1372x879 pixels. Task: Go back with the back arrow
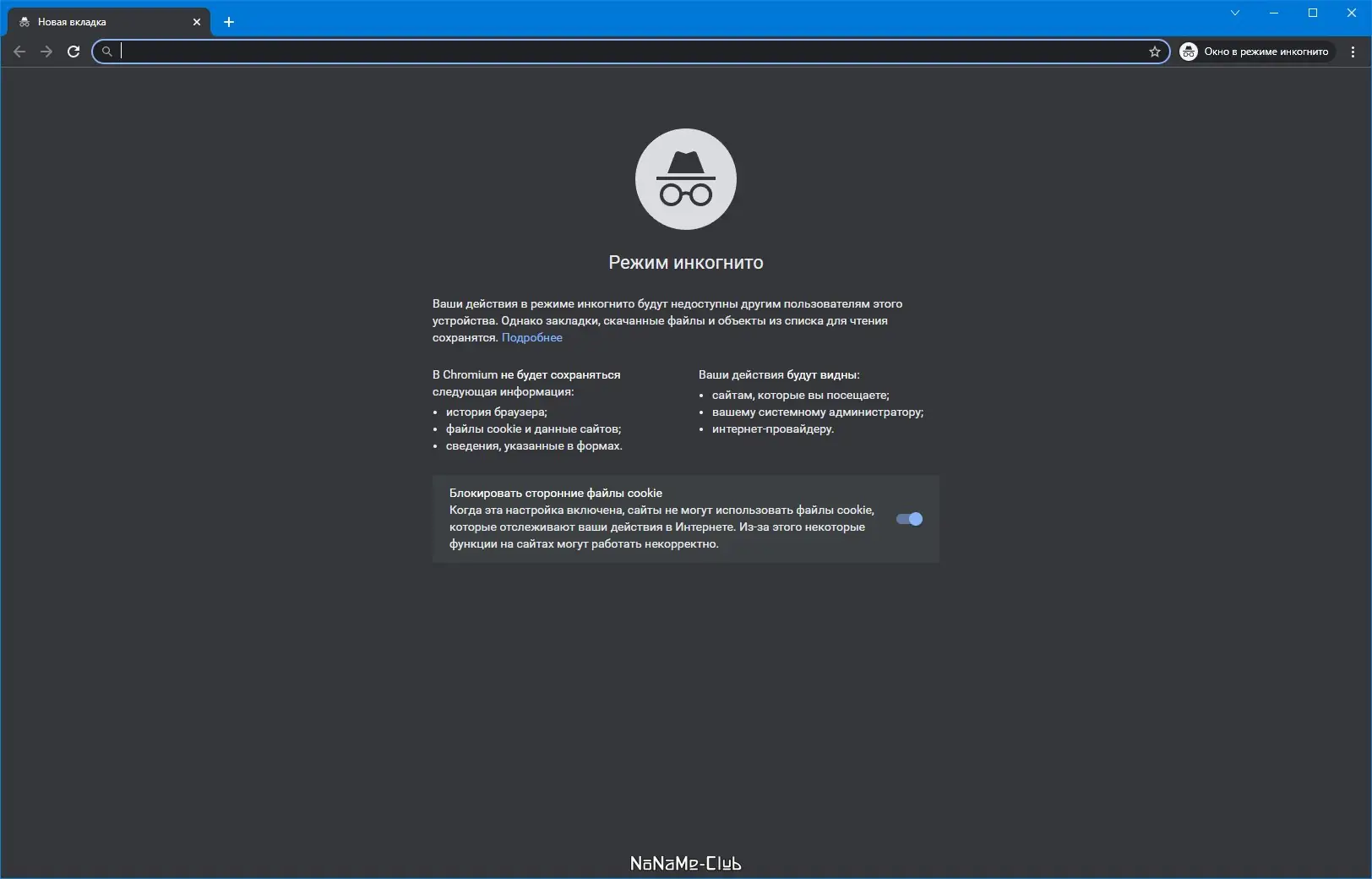[x=19, y=52]
